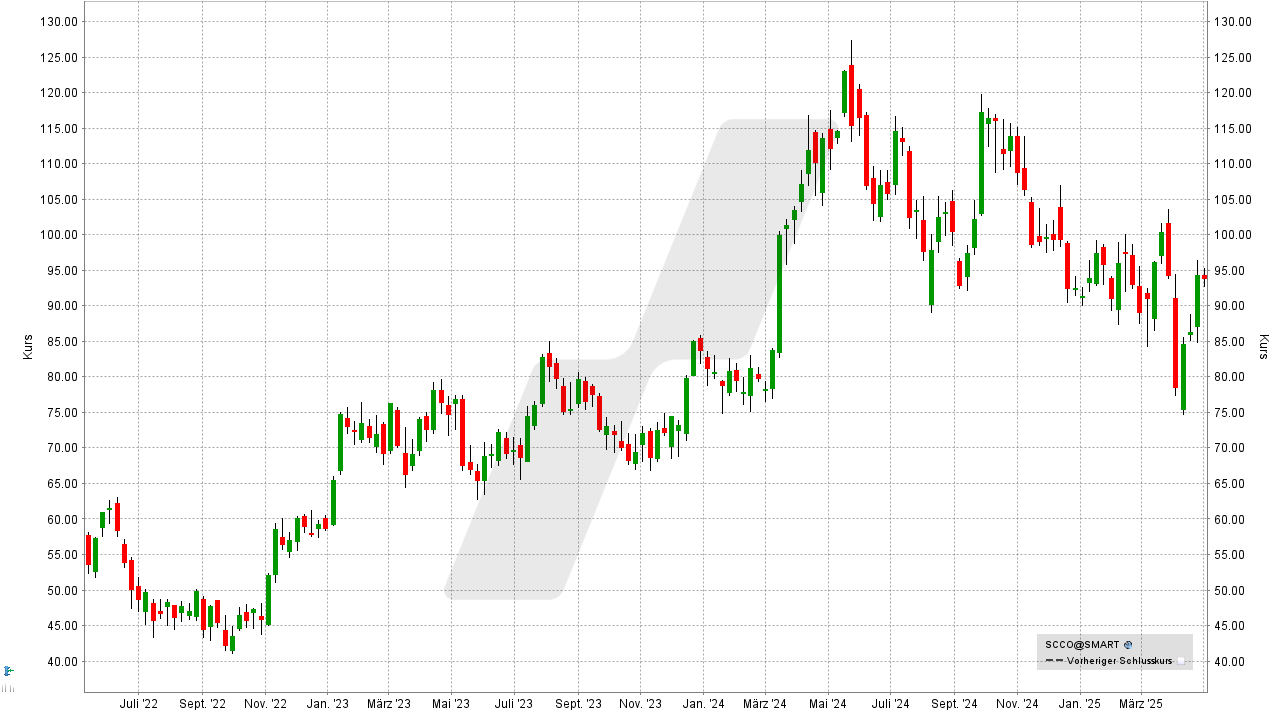This screenshot has height=719, width=1281.
Task: Click the März '23 date label
Action: click(388, 704)
